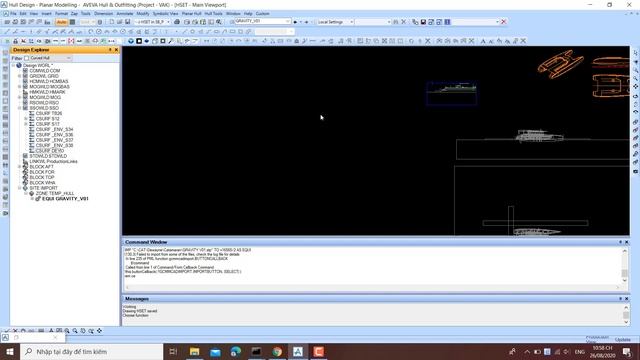Click the blue info icon in top toolbar
The height and width of the screenshot is (360, 640).
pyautogui.click(x=447, y=22)
